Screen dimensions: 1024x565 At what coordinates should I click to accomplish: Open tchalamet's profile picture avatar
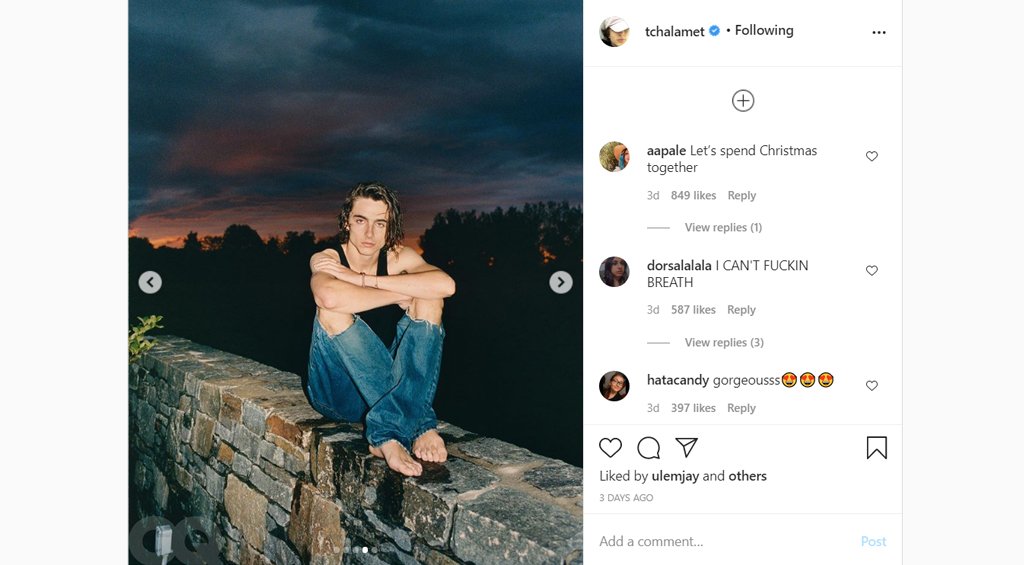tap(614, 32)
